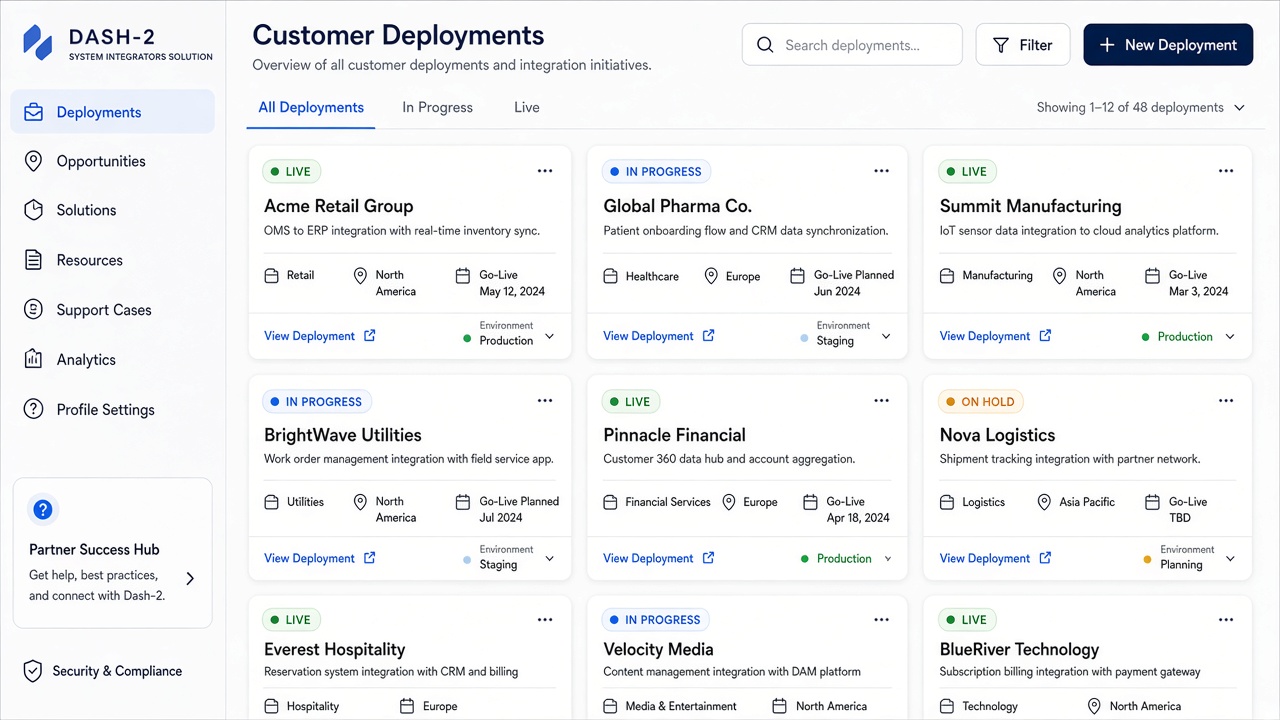Open View Deployment link for Nova Logistics
The image size is (1280, 720).
point(996,558)
